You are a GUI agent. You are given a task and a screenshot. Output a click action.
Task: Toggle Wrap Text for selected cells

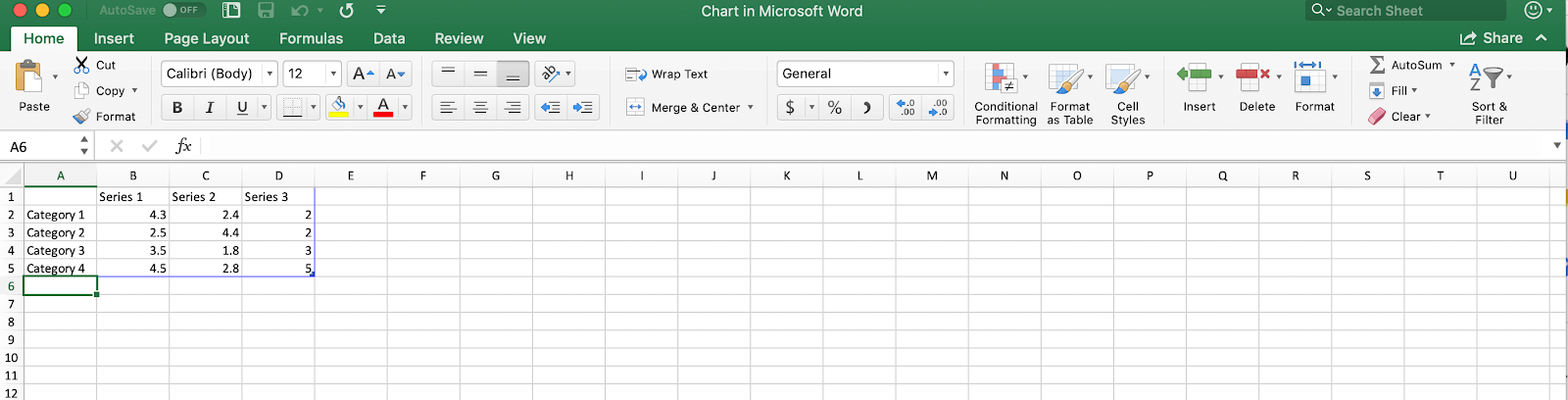pyautogui.click(x=667, y=75)
